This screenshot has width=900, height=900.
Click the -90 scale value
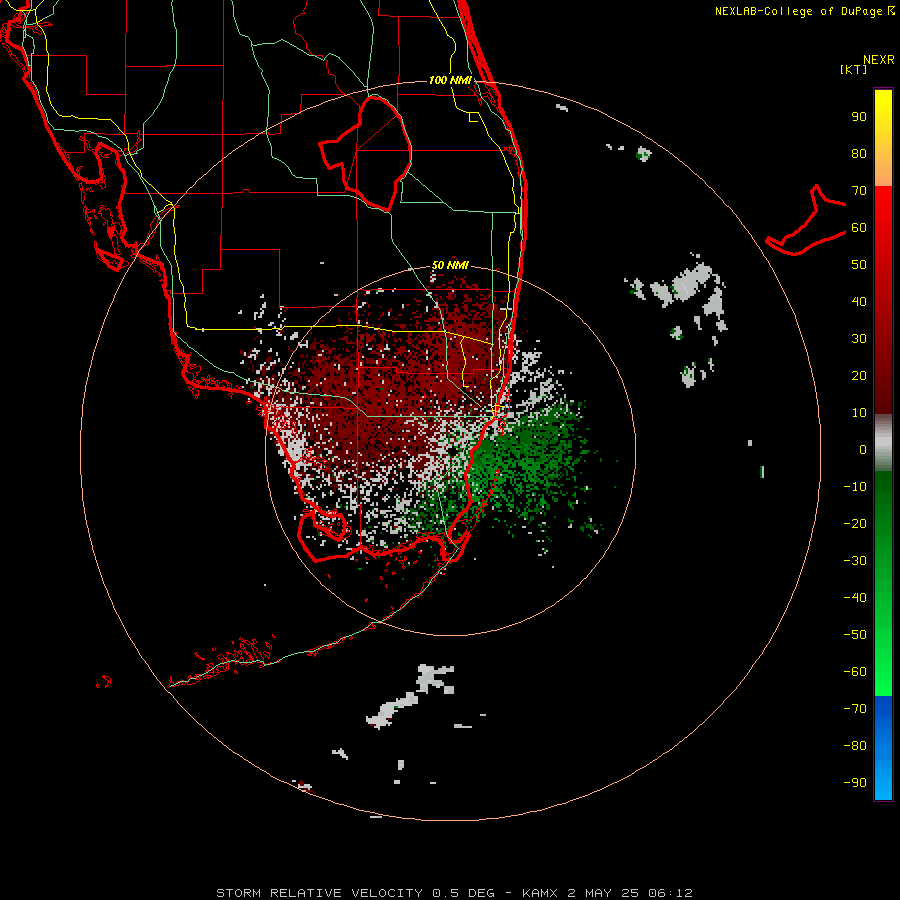855,783
